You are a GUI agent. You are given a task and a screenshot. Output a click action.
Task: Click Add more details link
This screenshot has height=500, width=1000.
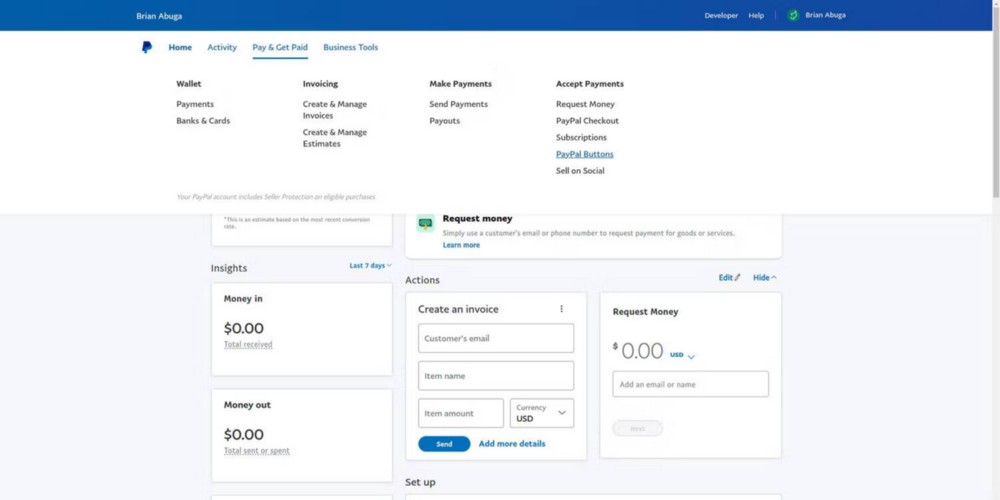point(512,444)
